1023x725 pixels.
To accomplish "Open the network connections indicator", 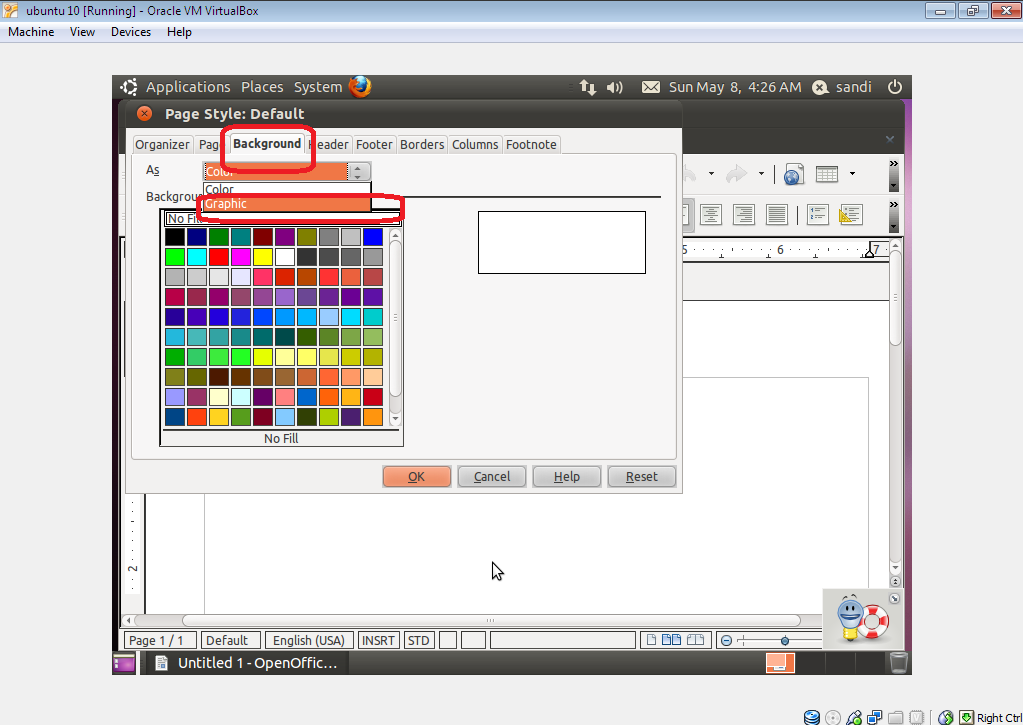I will pos(588,87).
